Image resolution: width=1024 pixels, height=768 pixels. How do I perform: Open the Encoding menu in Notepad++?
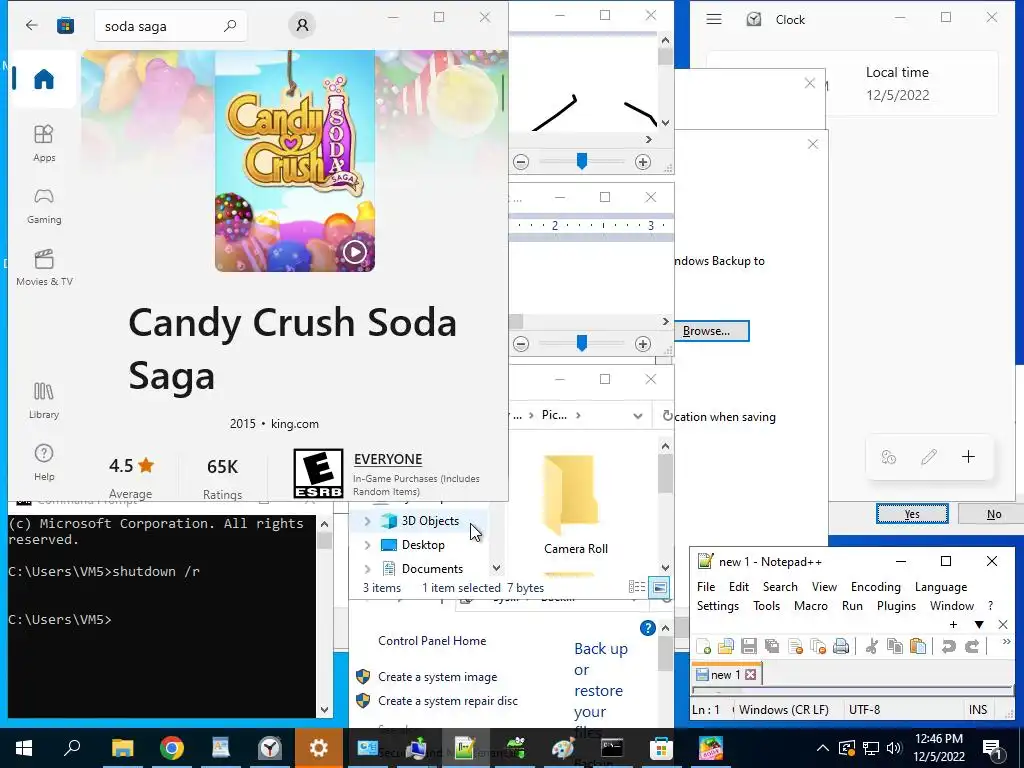875,586
